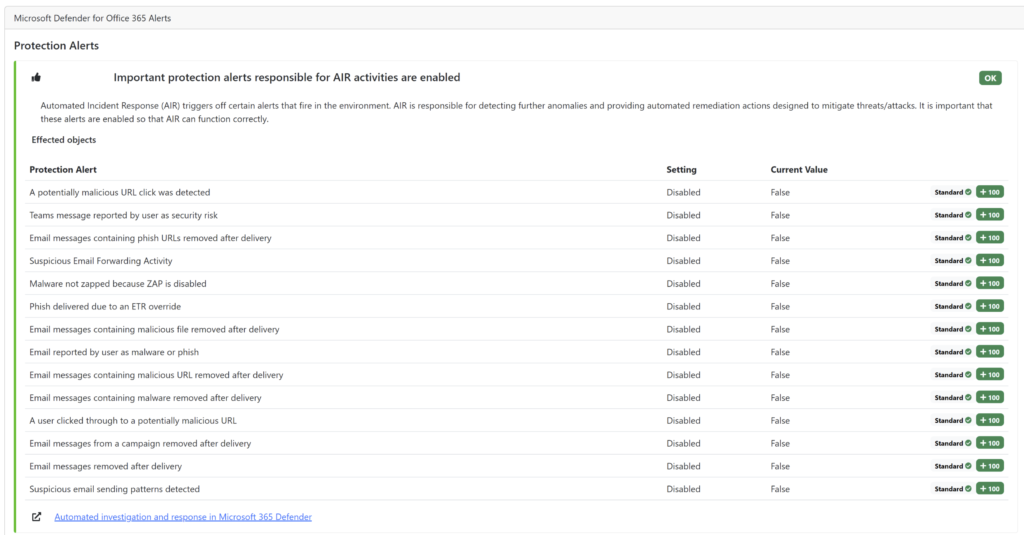Select the Email reported by user as malware or phish row

[114, 352]
